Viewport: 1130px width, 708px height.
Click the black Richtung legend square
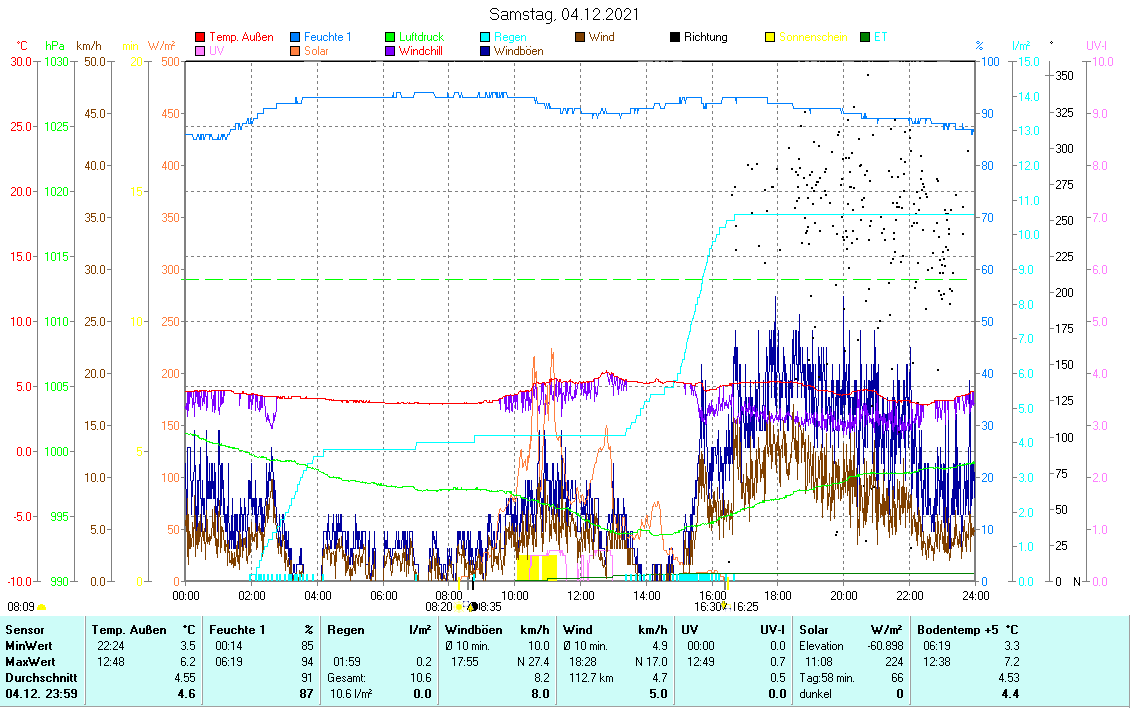click(675, 37)
